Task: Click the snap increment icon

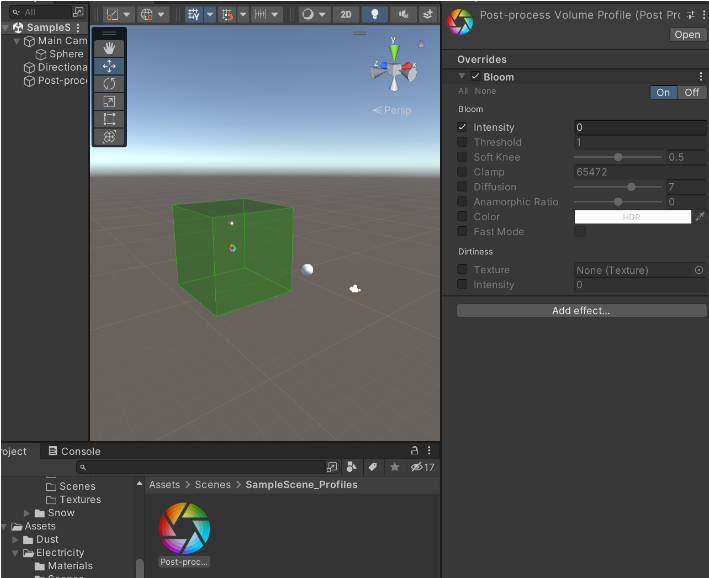Action: click(227, 14)
